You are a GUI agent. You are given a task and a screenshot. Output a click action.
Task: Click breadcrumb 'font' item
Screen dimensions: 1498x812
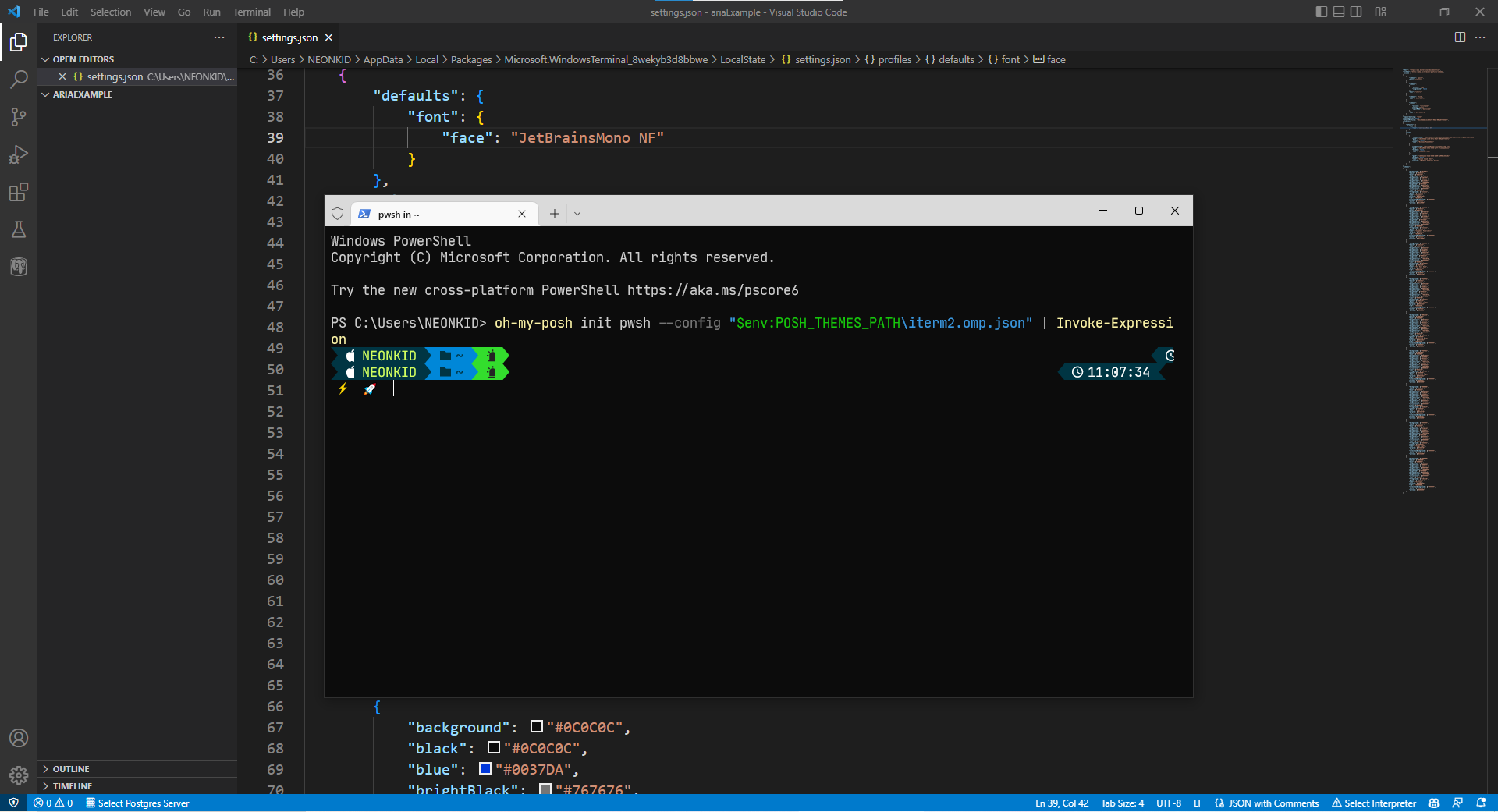pyautogui.click(x=1004, y=59)
